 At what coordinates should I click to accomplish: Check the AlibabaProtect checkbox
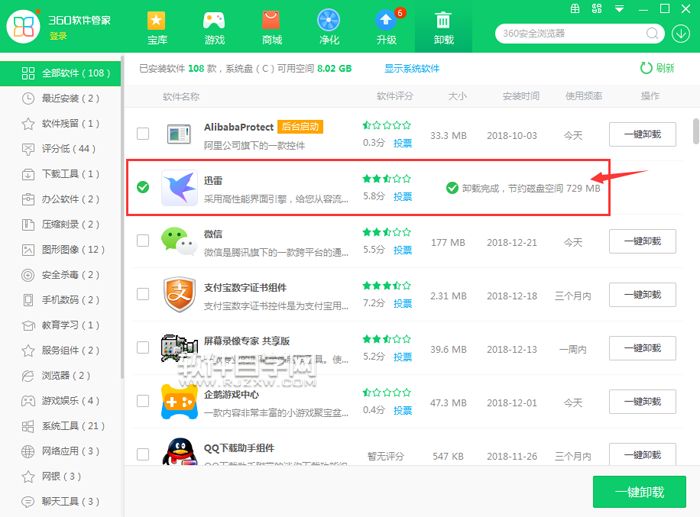point(143,133)
